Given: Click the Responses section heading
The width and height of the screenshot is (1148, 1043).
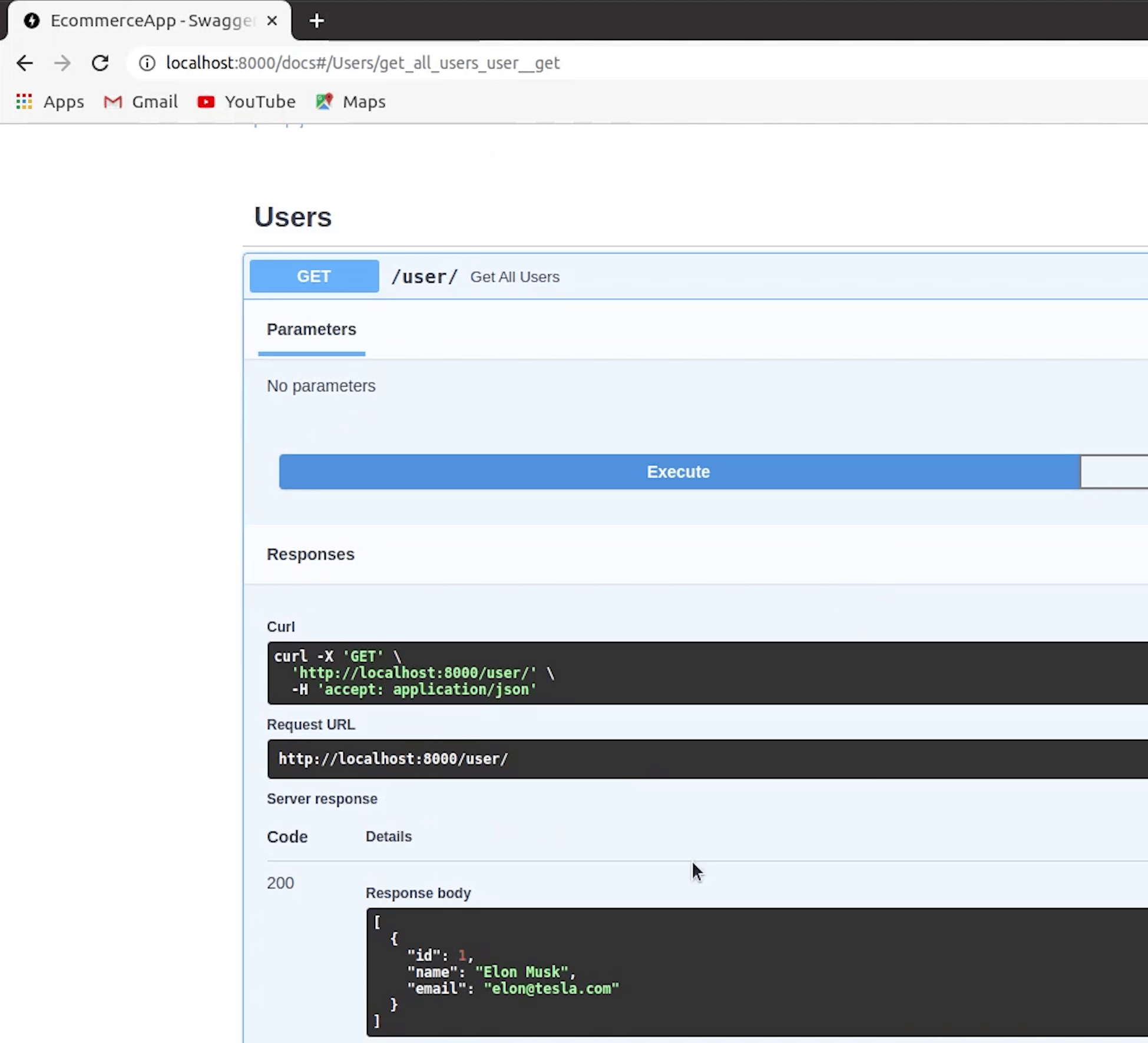Looking at the screenshot, I should pyautogui.click(x=310, y=554).
